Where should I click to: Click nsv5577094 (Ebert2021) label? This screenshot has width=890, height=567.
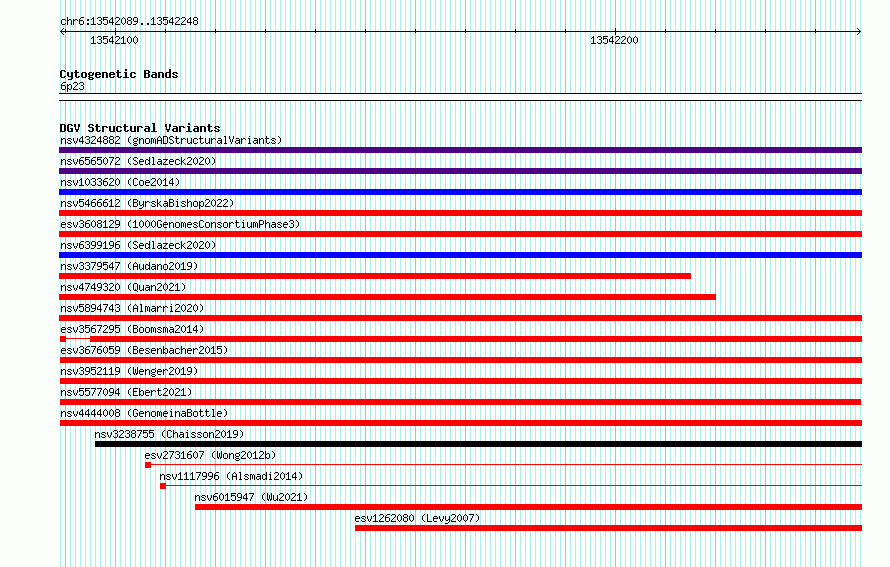coord(126,392)
